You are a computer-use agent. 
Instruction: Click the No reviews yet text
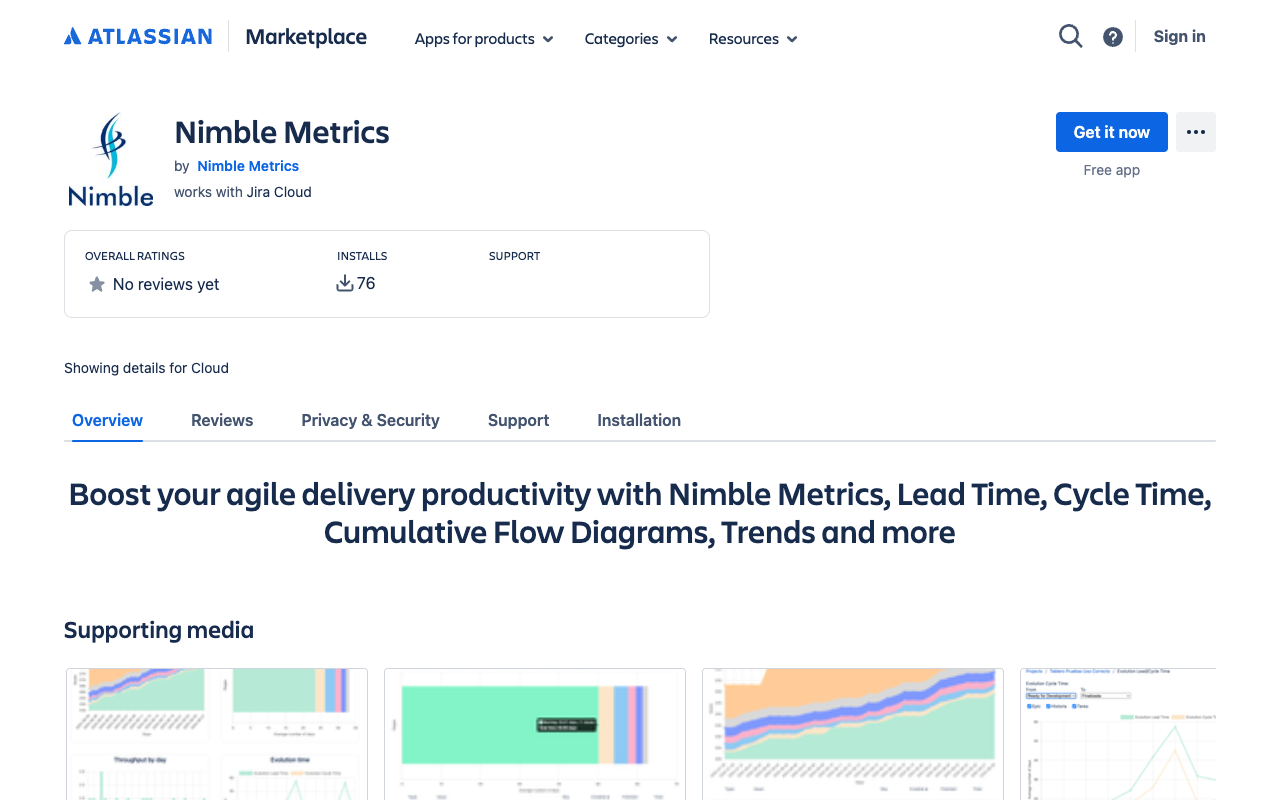(166, 284)
